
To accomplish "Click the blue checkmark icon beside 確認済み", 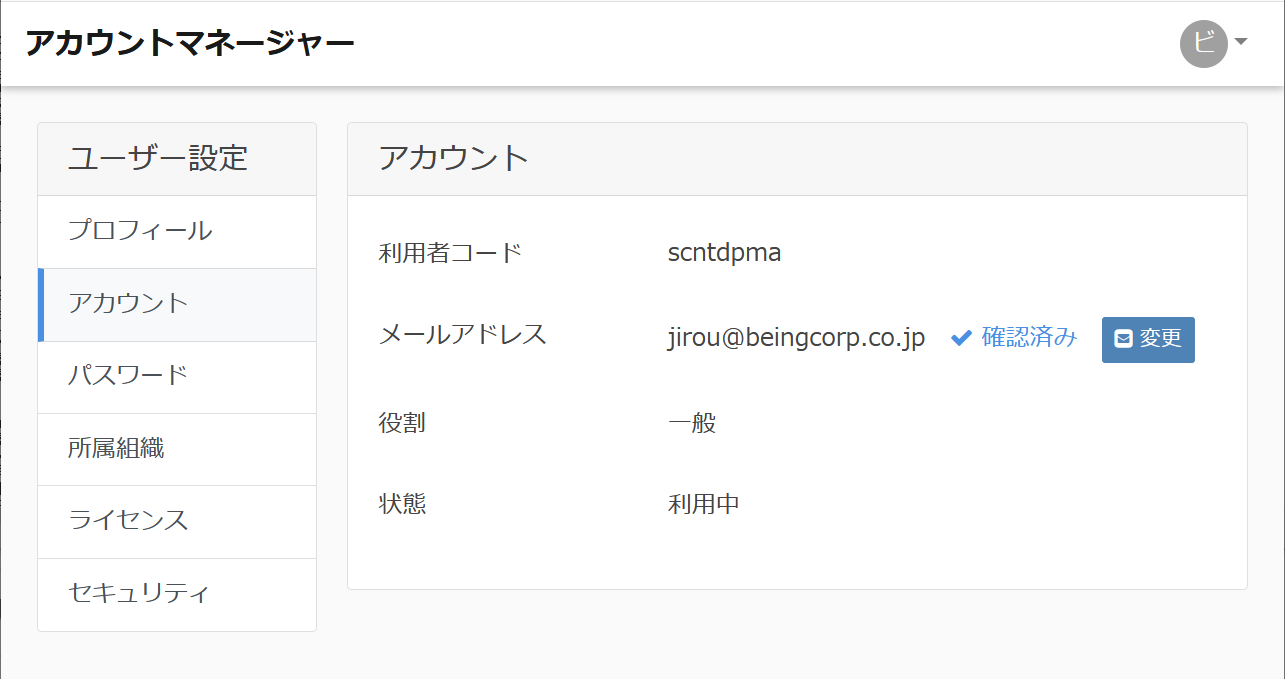I will [x=961, y=338].
